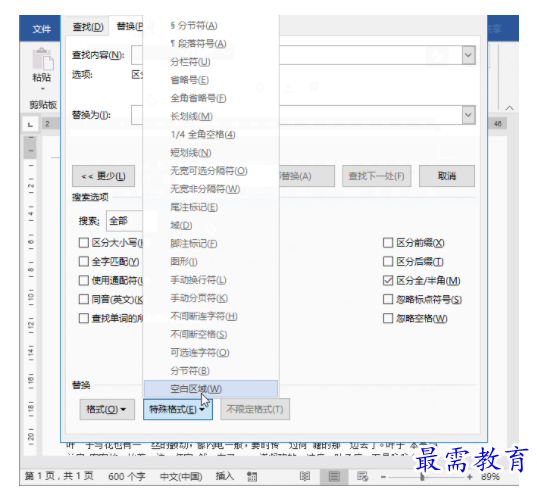Collapse the ribbon with the chevron icon
The image size is (537, 491).
coord(509,108)
